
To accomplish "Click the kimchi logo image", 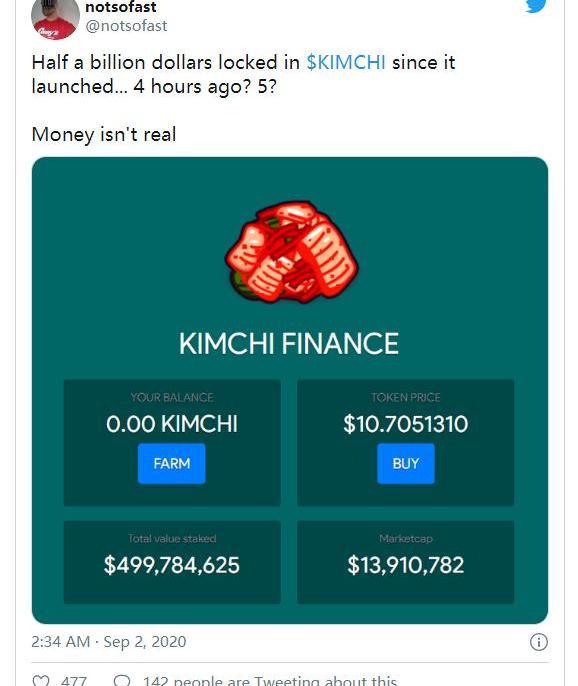I will pos(291,252).
